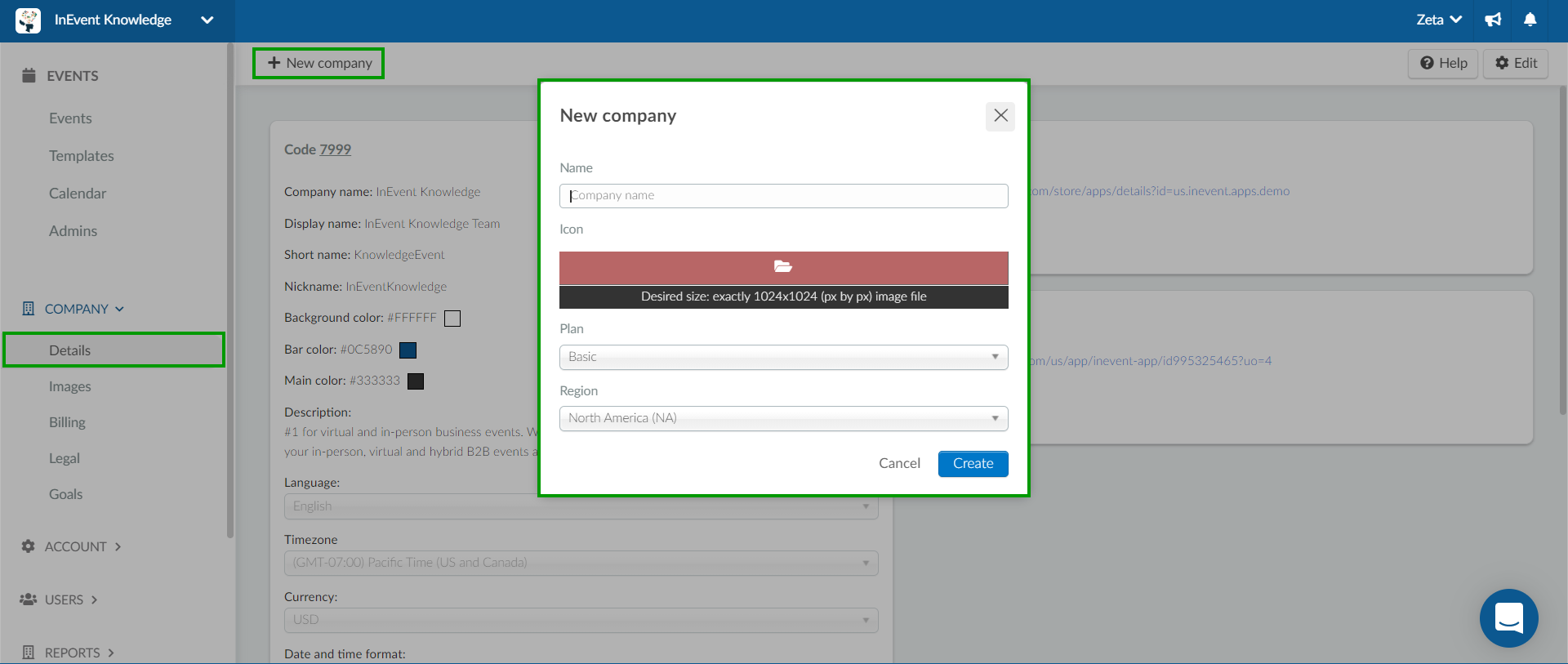The image size is (1568, 664).
Task: Expand the ACCOUNT sidebar section
Action: [x=83, y=546]
